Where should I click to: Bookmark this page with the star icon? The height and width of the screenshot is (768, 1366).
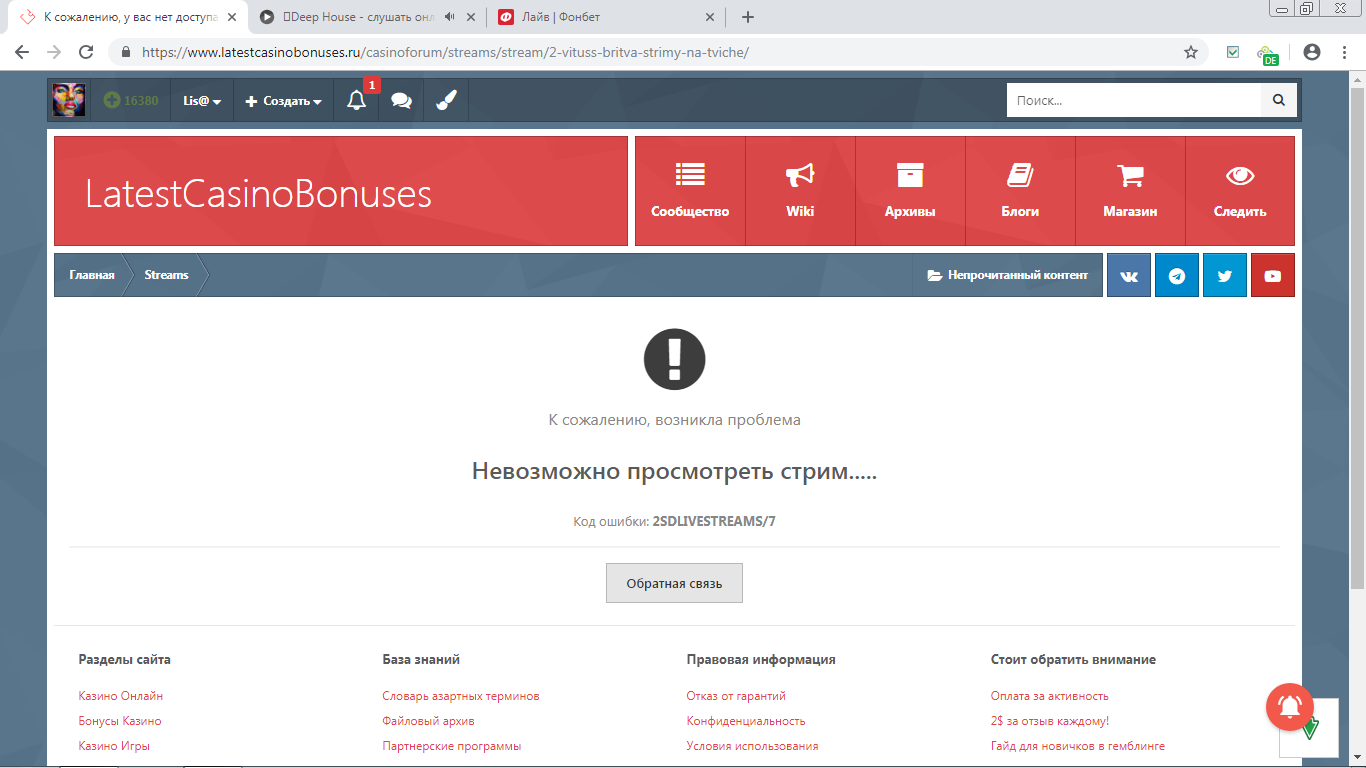[1190, 52]
